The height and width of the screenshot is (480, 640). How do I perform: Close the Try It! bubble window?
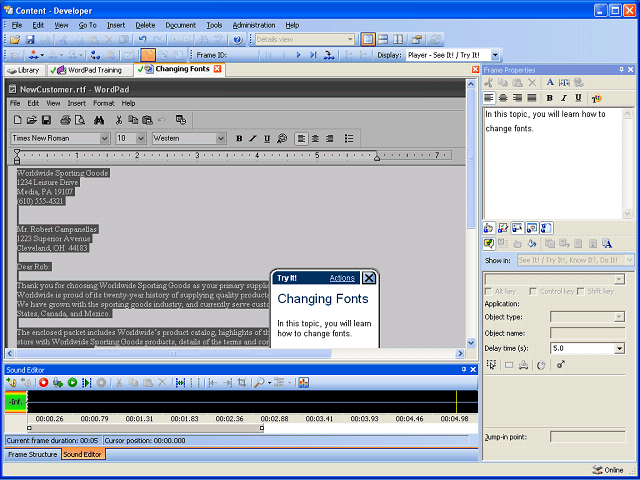(x=369, y=278)
